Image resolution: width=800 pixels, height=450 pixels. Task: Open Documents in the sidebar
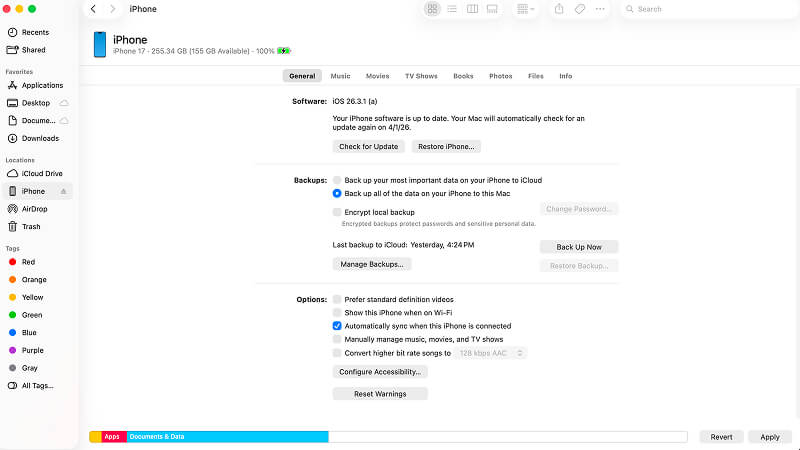(x=38, y=121)
